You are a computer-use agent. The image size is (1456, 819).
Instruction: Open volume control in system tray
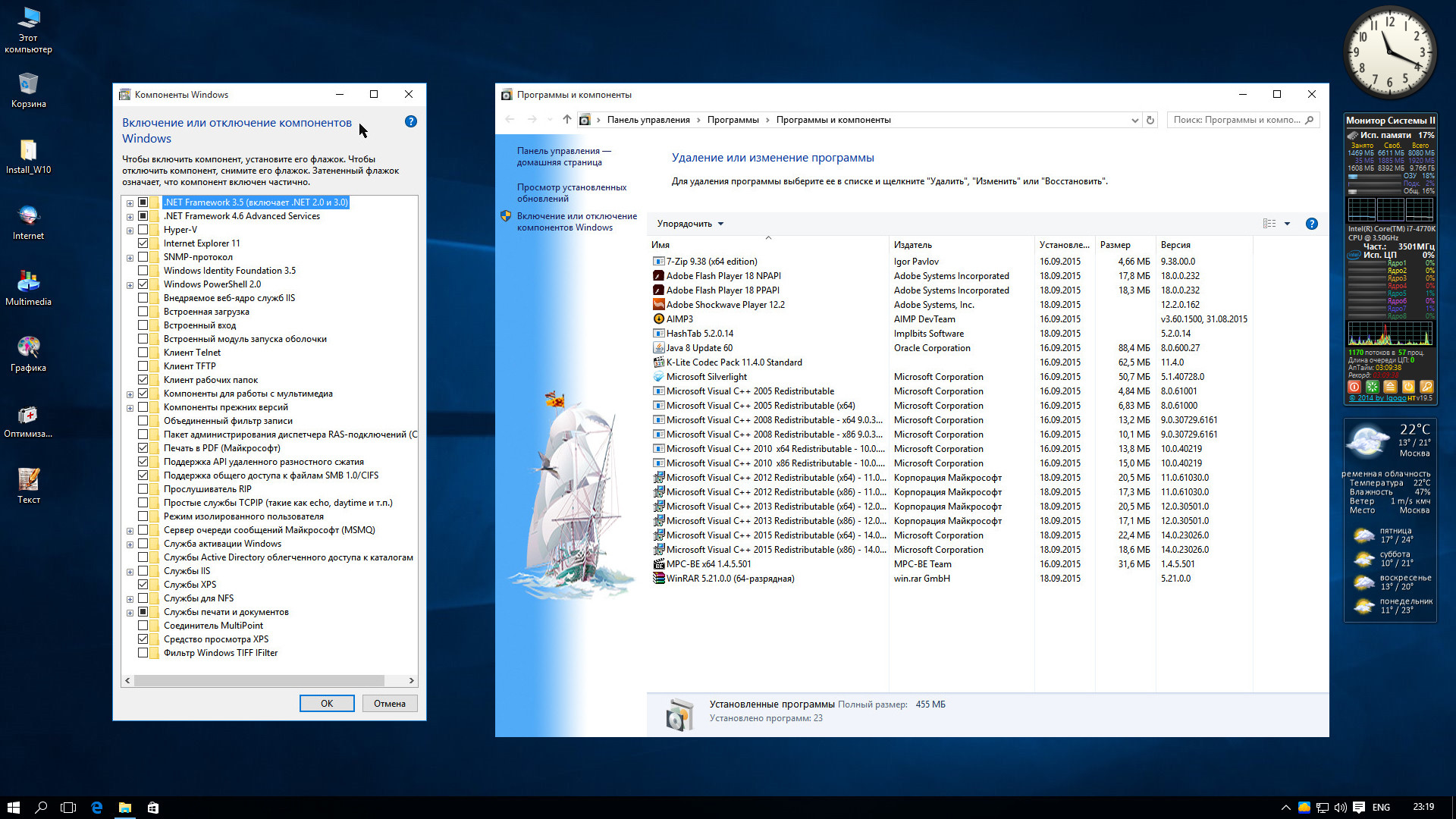click(x=1341, y=808)
